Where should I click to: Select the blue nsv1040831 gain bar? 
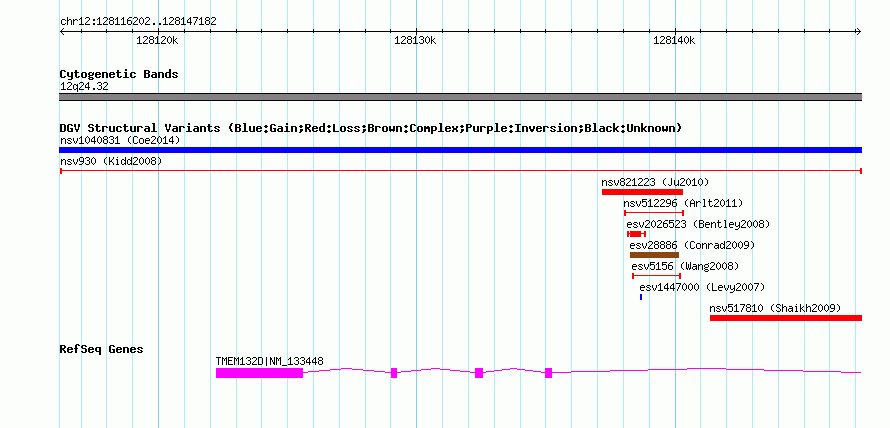click(460, 150)
